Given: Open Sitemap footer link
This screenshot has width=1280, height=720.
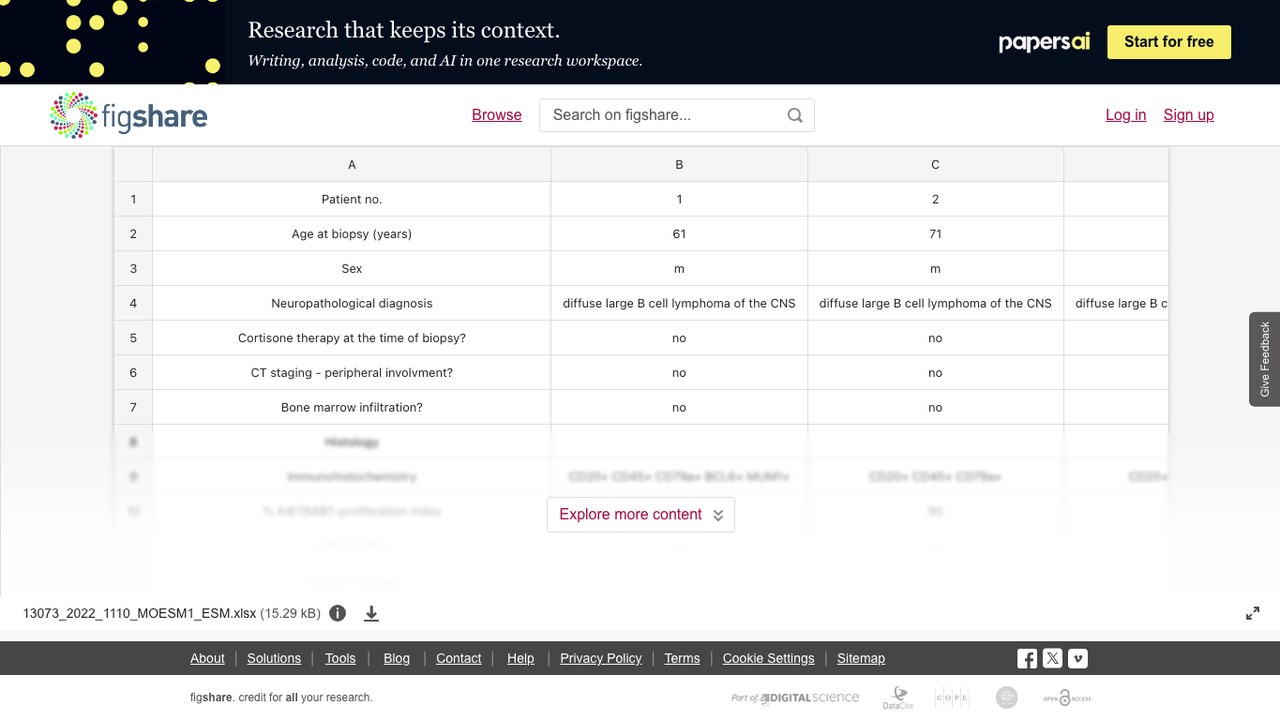Looking at the screenshot, I should click(861, 658).
